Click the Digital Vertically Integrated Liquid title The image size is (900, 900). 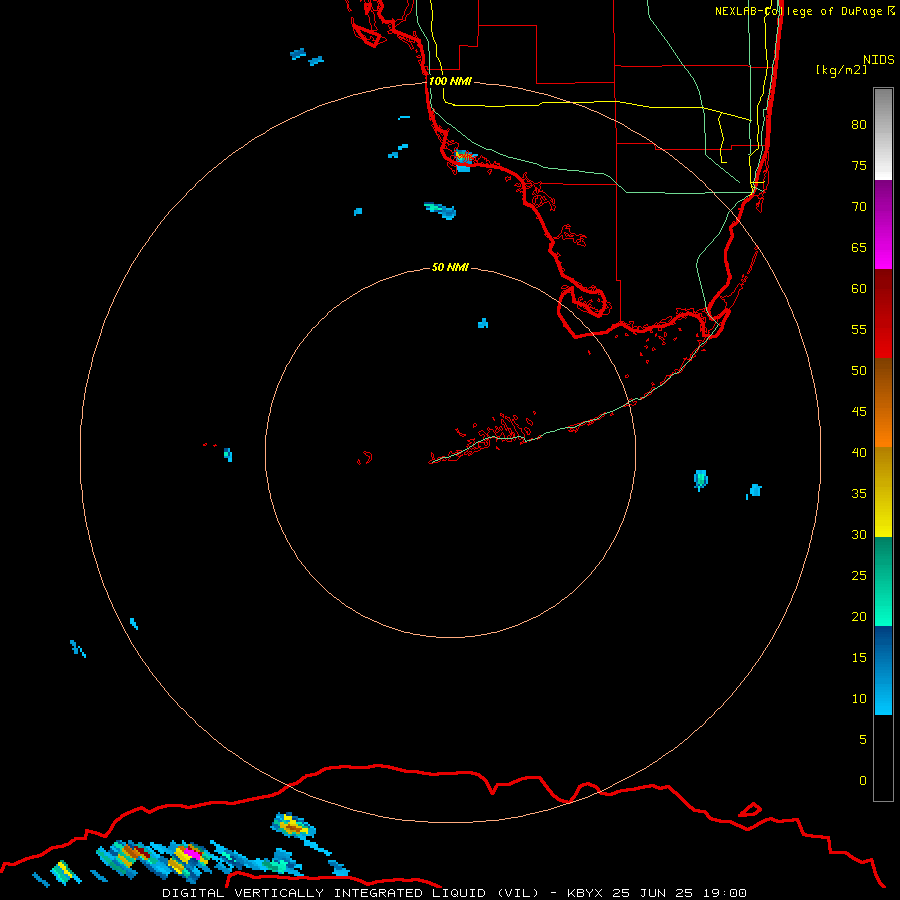click(351, 893)
